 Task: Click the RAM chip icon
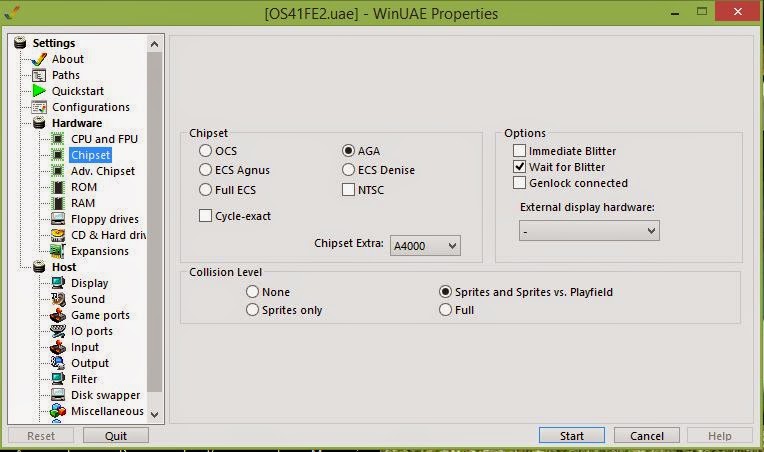click(58, 203)
